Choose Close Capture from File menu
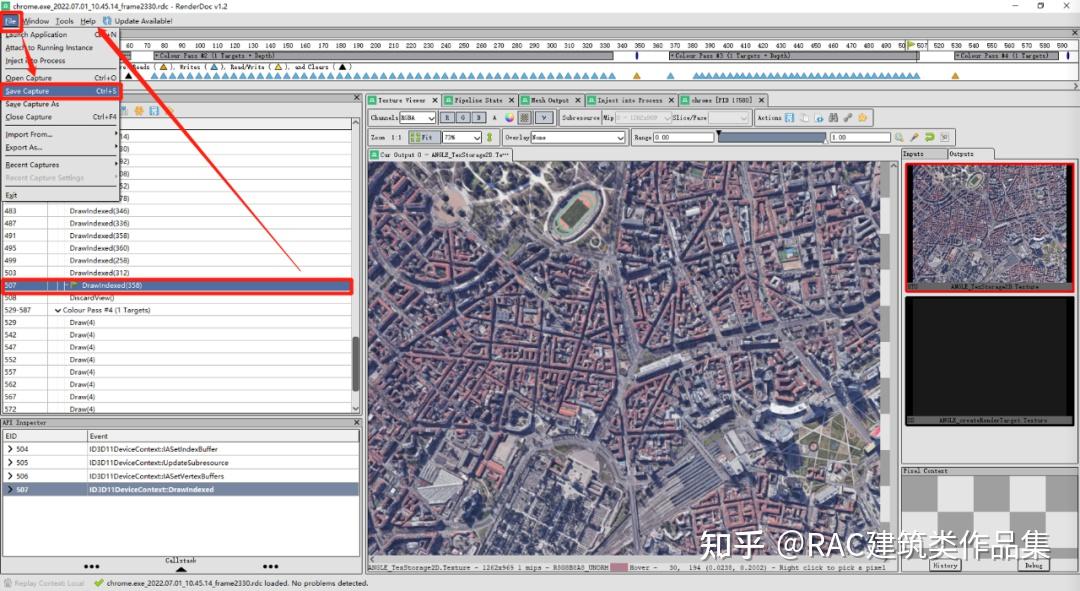The width and height of the screenshot is (1080, 591). coord(61,117)
